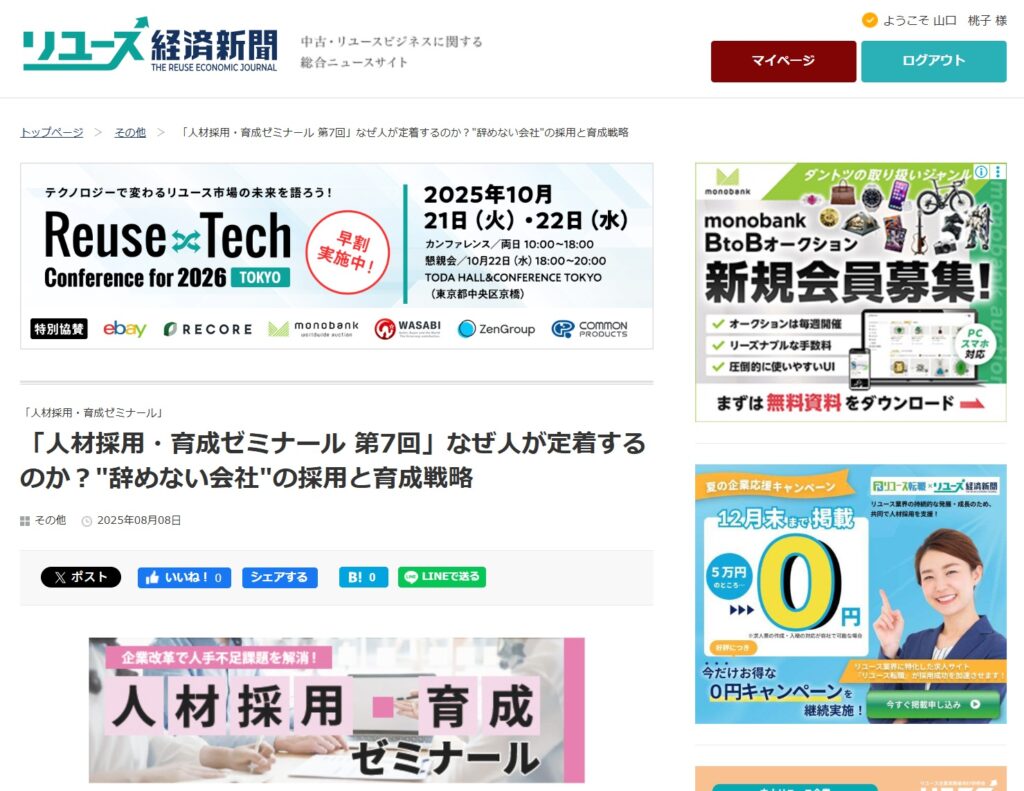1024x791 pixels.
Task: Share article with LINEで送る button
Action: tap(442, 577)
